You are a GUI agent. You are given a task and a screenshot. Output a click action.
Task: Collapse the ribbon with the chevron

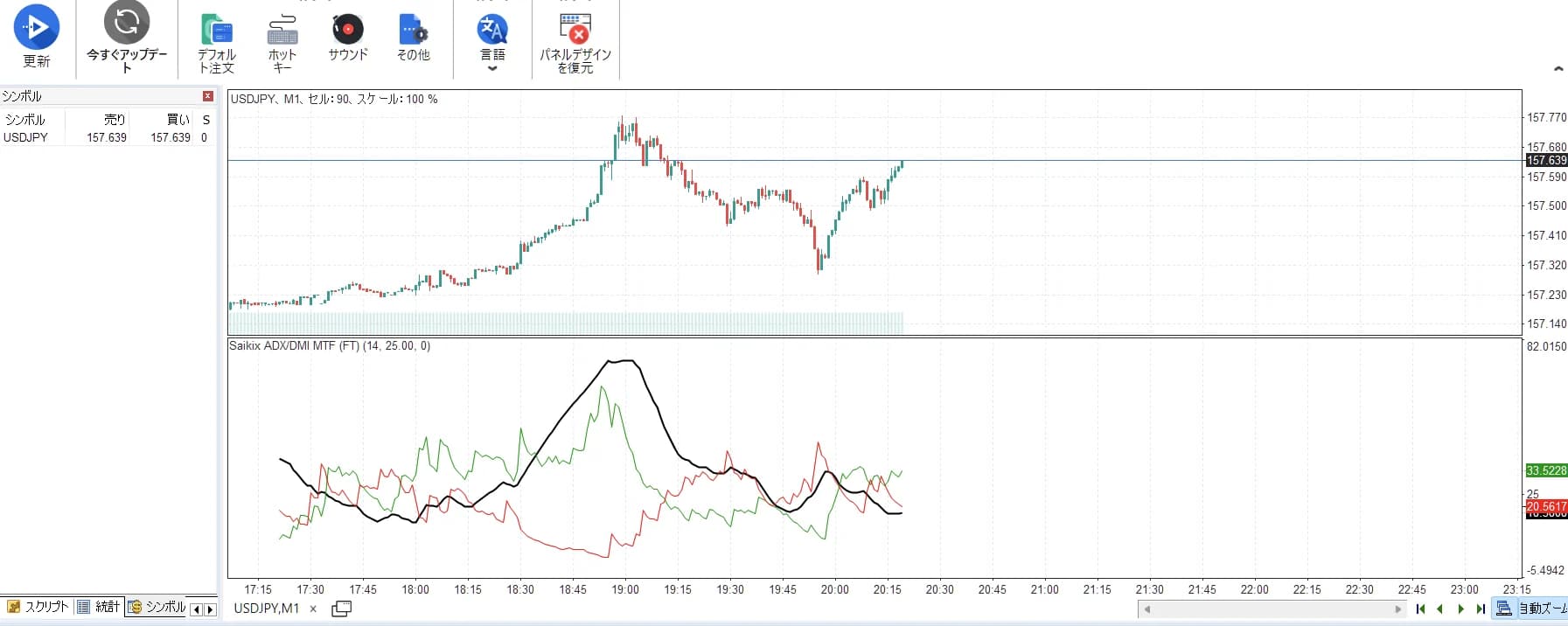click(x=1558, y=68)
